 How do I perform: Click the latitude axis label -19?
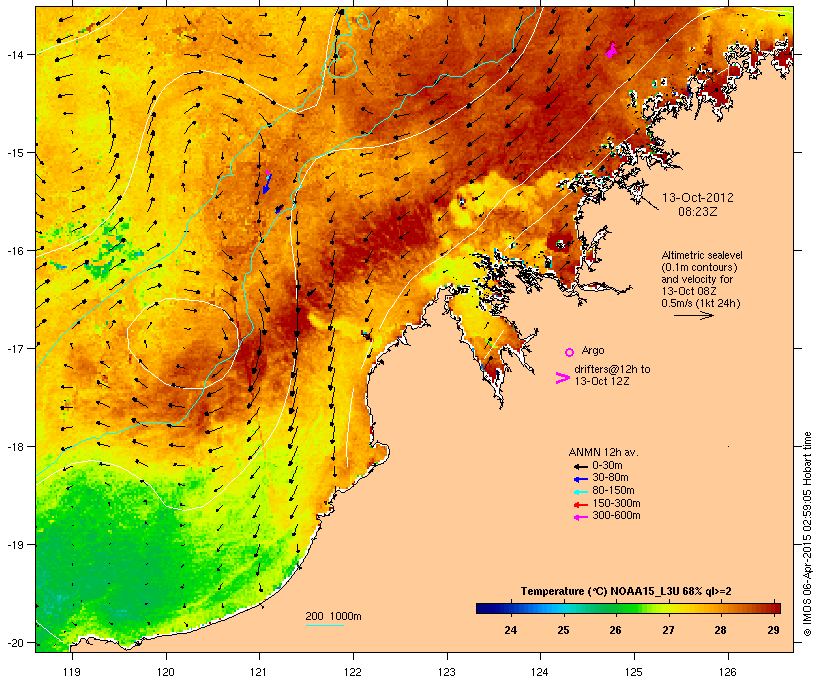[14, 545]
